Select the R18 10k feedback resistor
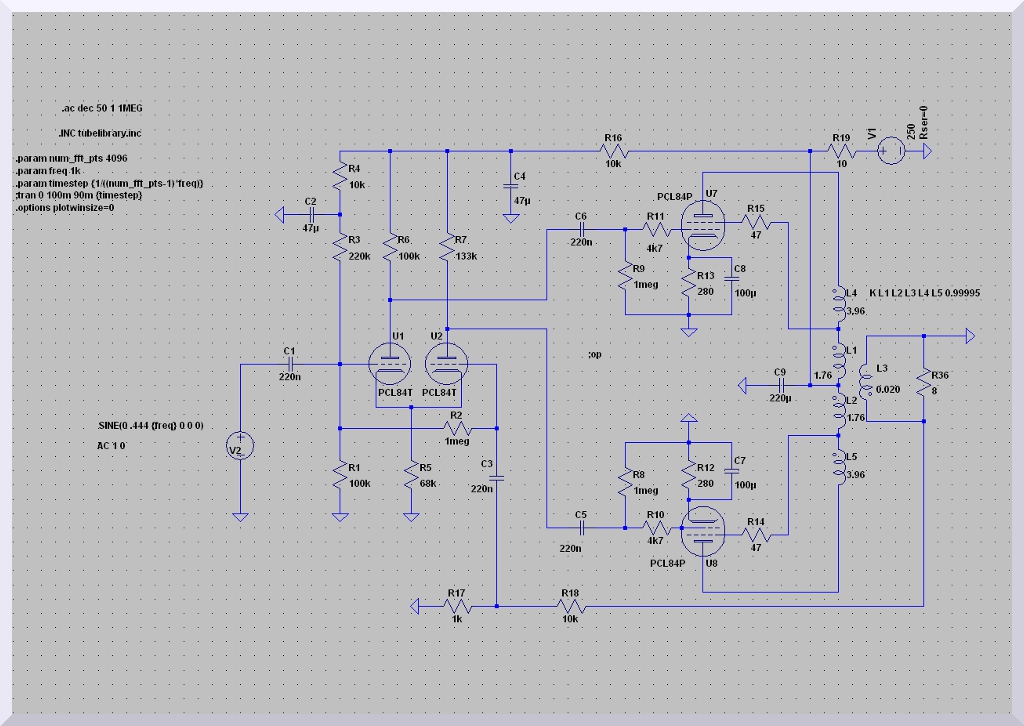Screen dimensions: 1024x726 570,606
